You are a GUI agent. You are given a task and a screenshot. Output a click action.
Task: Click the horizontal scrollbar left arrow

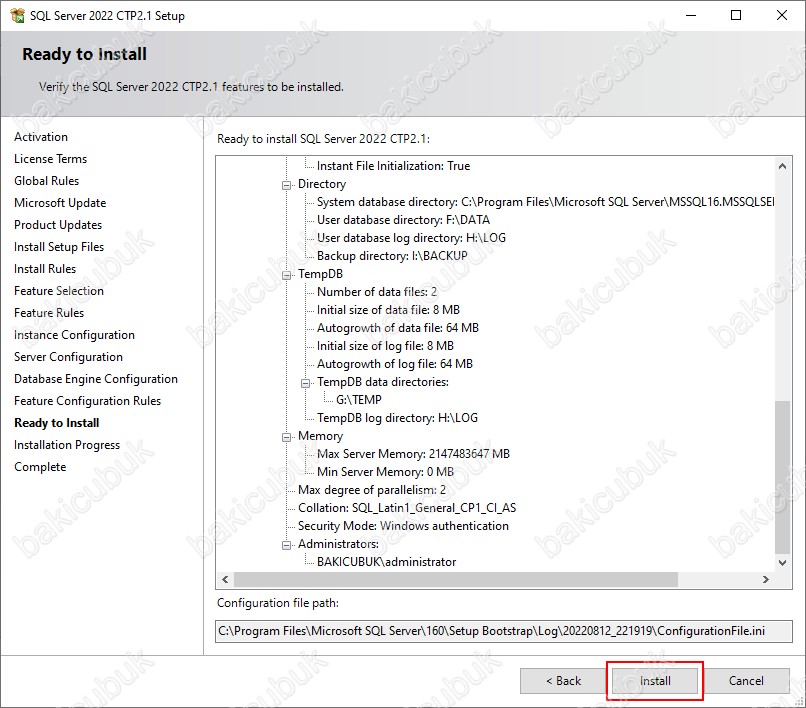225,579
